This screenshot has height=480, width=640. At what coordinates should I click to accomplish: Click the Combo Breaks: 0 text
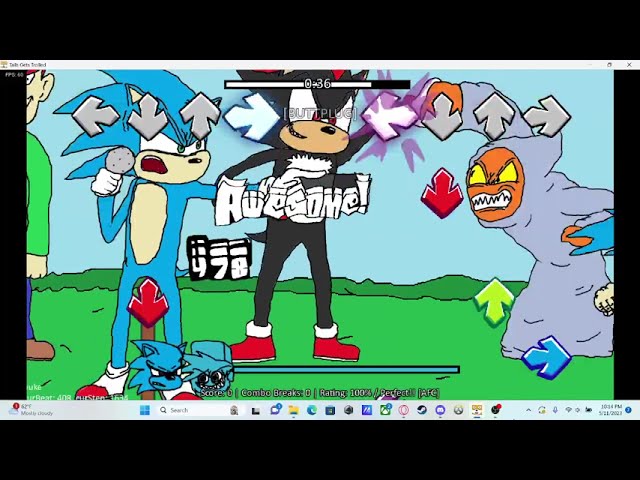276,393
